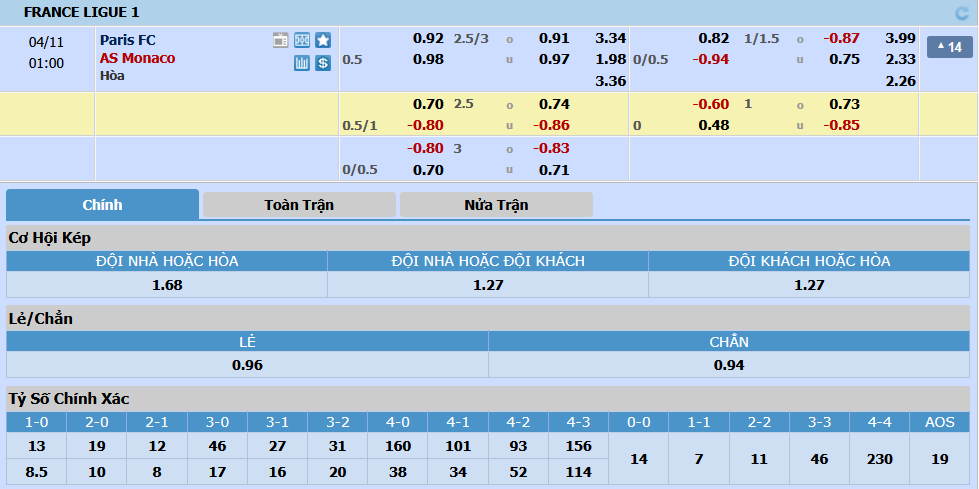Choose the AOS correct score odds 19
The image size is (979, 489).
tap(940, 459)
